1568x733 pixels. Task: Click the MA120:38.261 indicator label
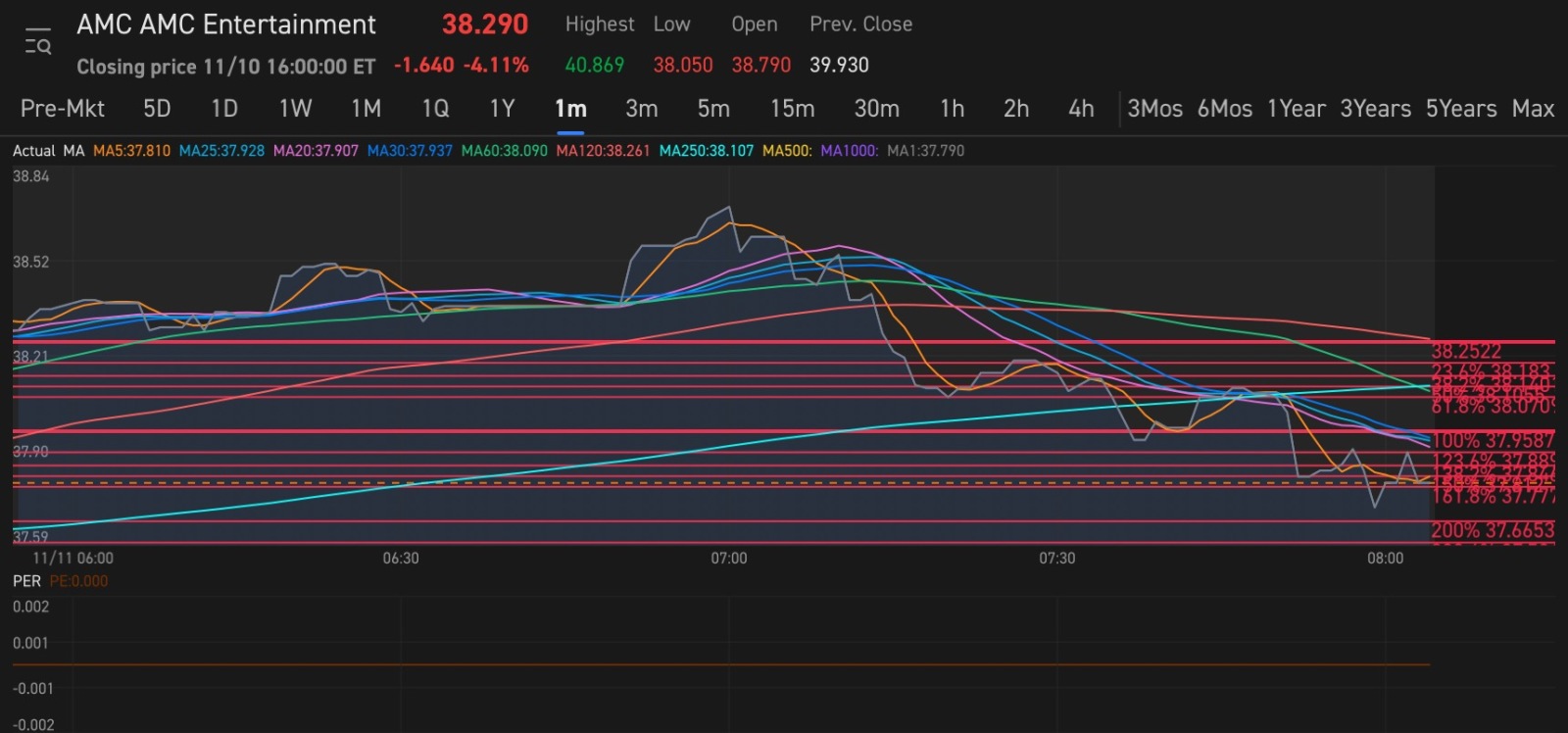[603, 151]
